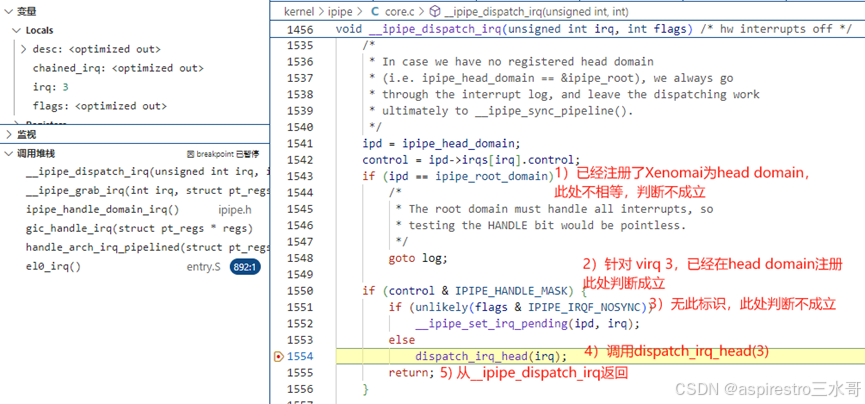Select handle_arch_irq_pipelined stack frame
Image resolution: width=865 pixels, height=404 pixels.
[148, 247]
